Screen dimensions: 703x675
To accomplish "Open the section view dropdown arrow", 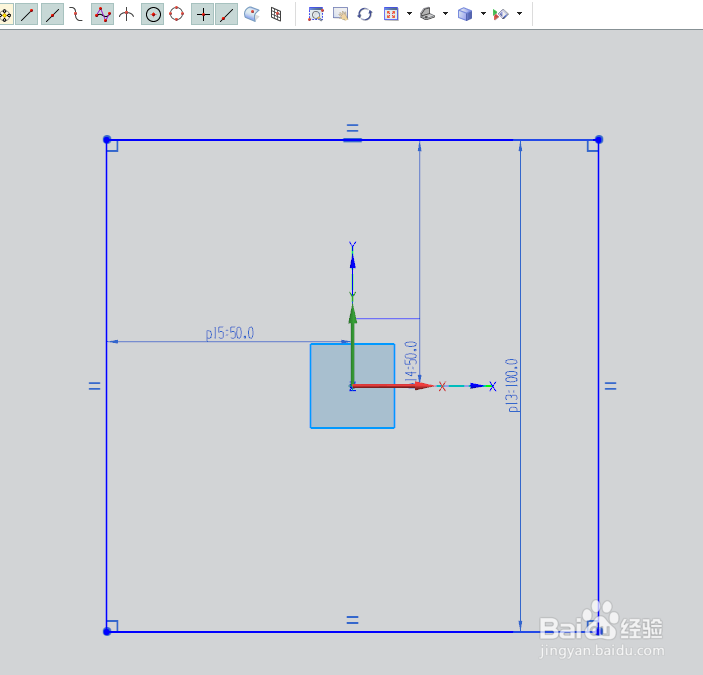I will point(519,14).
